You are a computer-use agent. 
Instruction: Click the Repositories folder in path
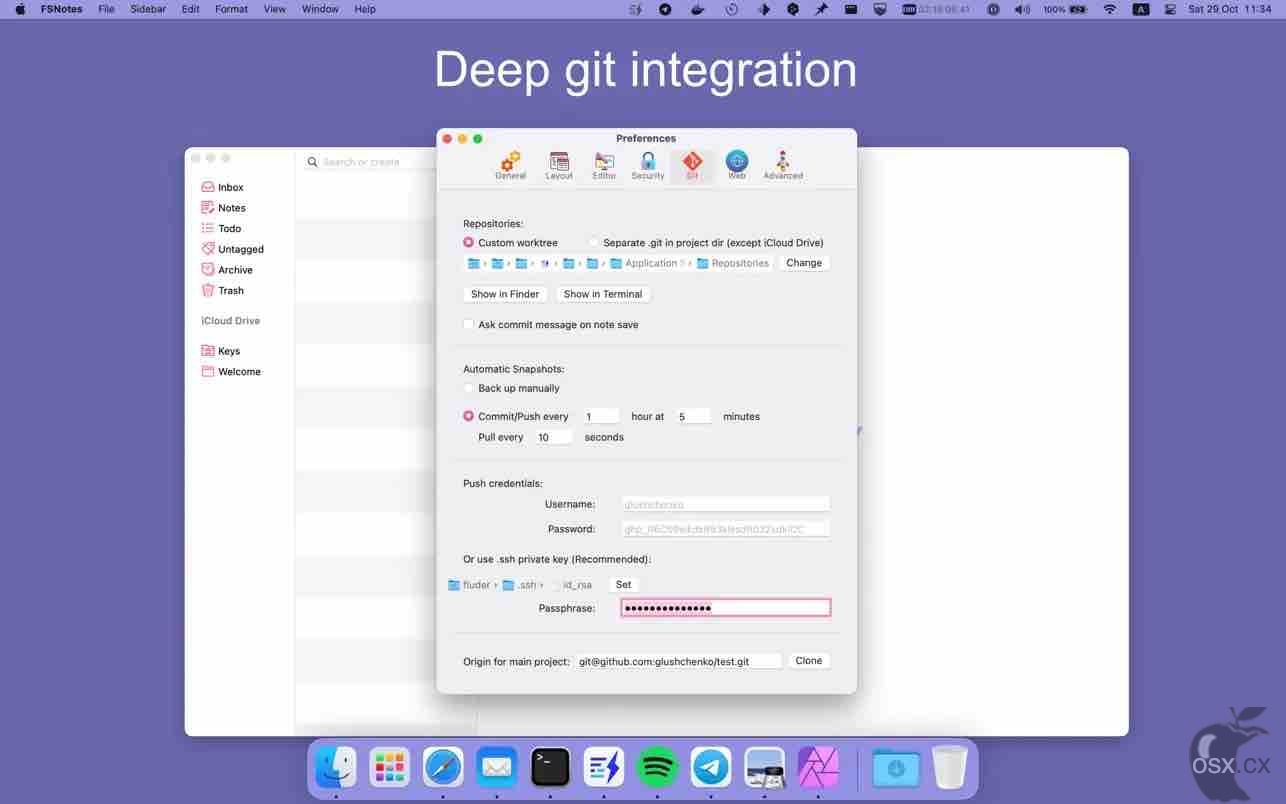point(733,263)
